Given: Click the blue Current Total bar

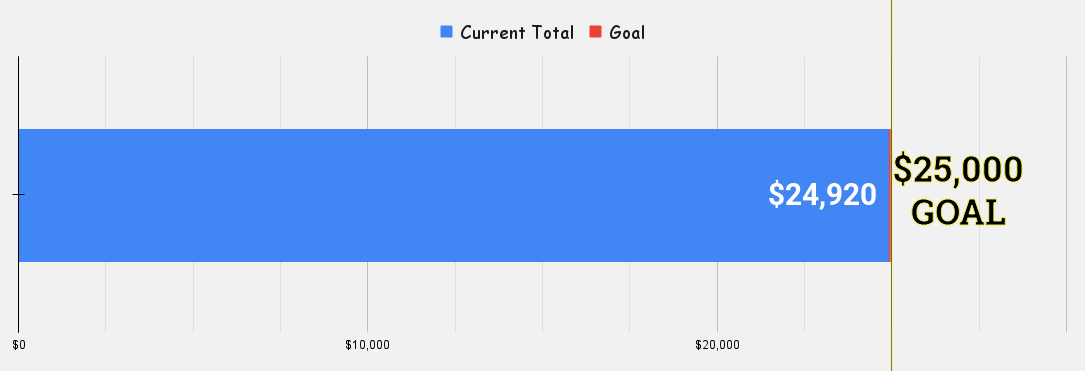Looking at the screenshot, I should pos(453,195).
